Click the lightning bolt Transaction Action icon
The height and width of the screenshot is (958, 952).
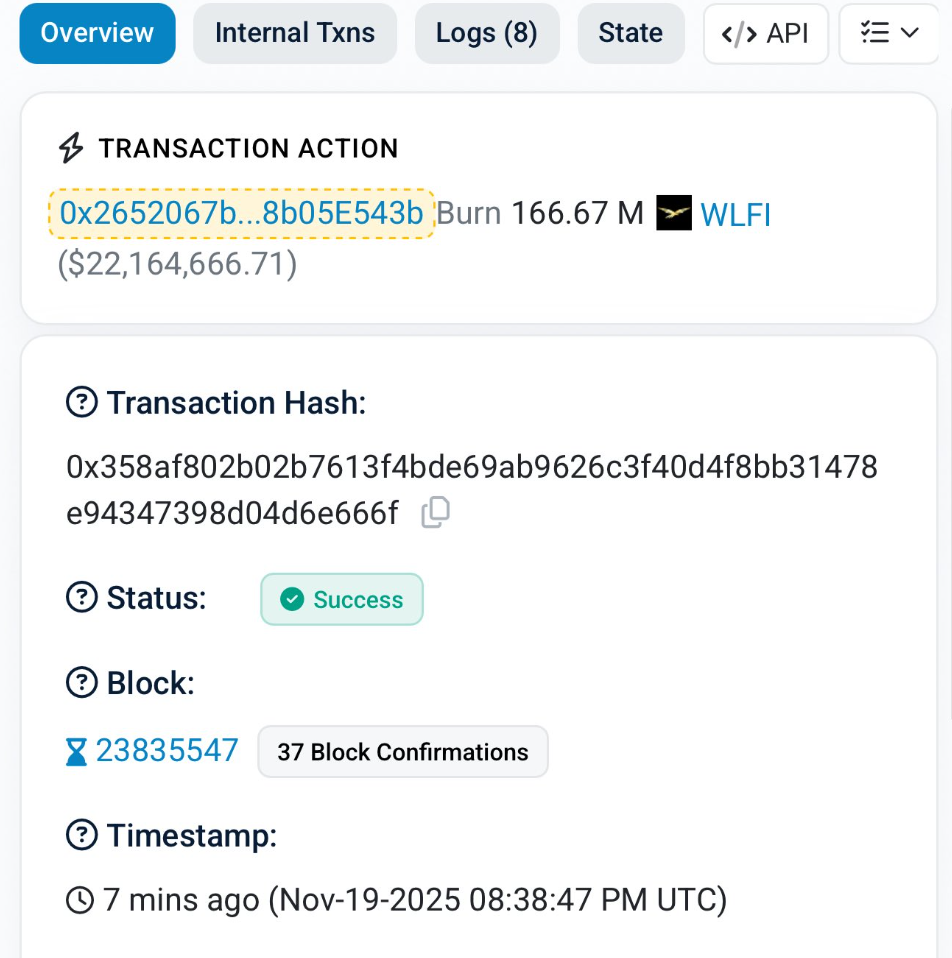coord(71,149)
